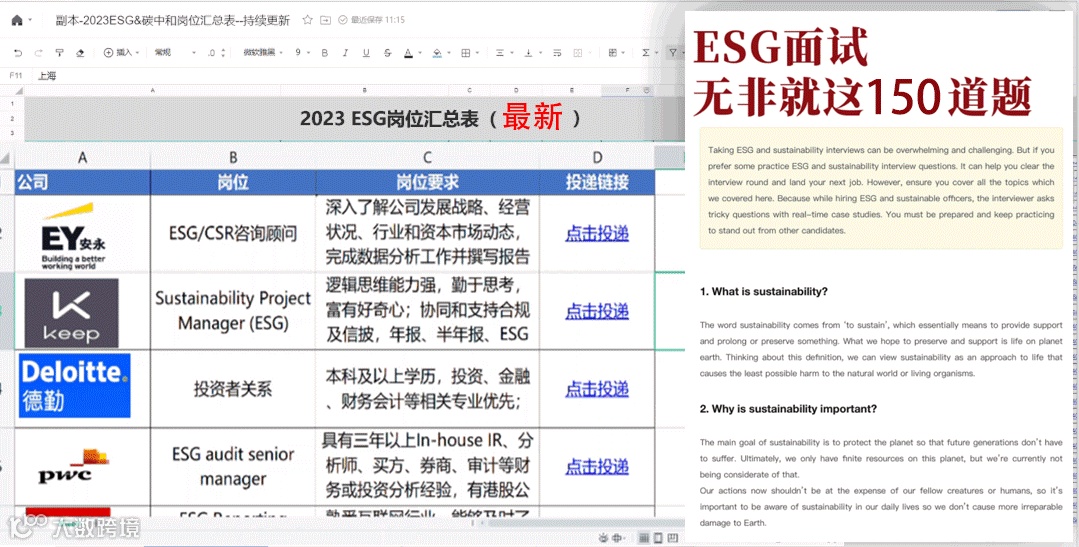Undo the last action

click(x=18, y=53)
